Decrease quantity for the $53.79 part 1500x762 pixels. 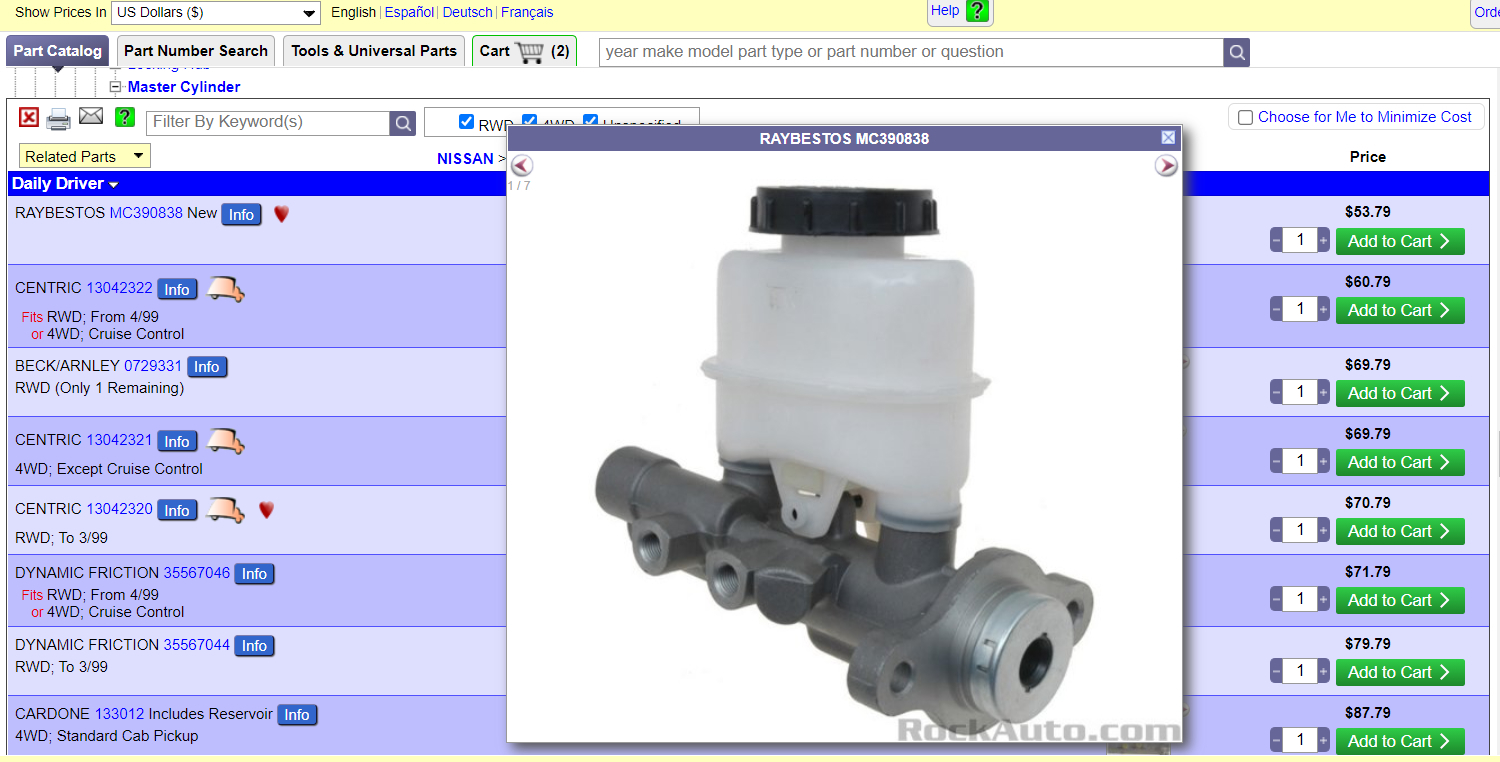1276,241
